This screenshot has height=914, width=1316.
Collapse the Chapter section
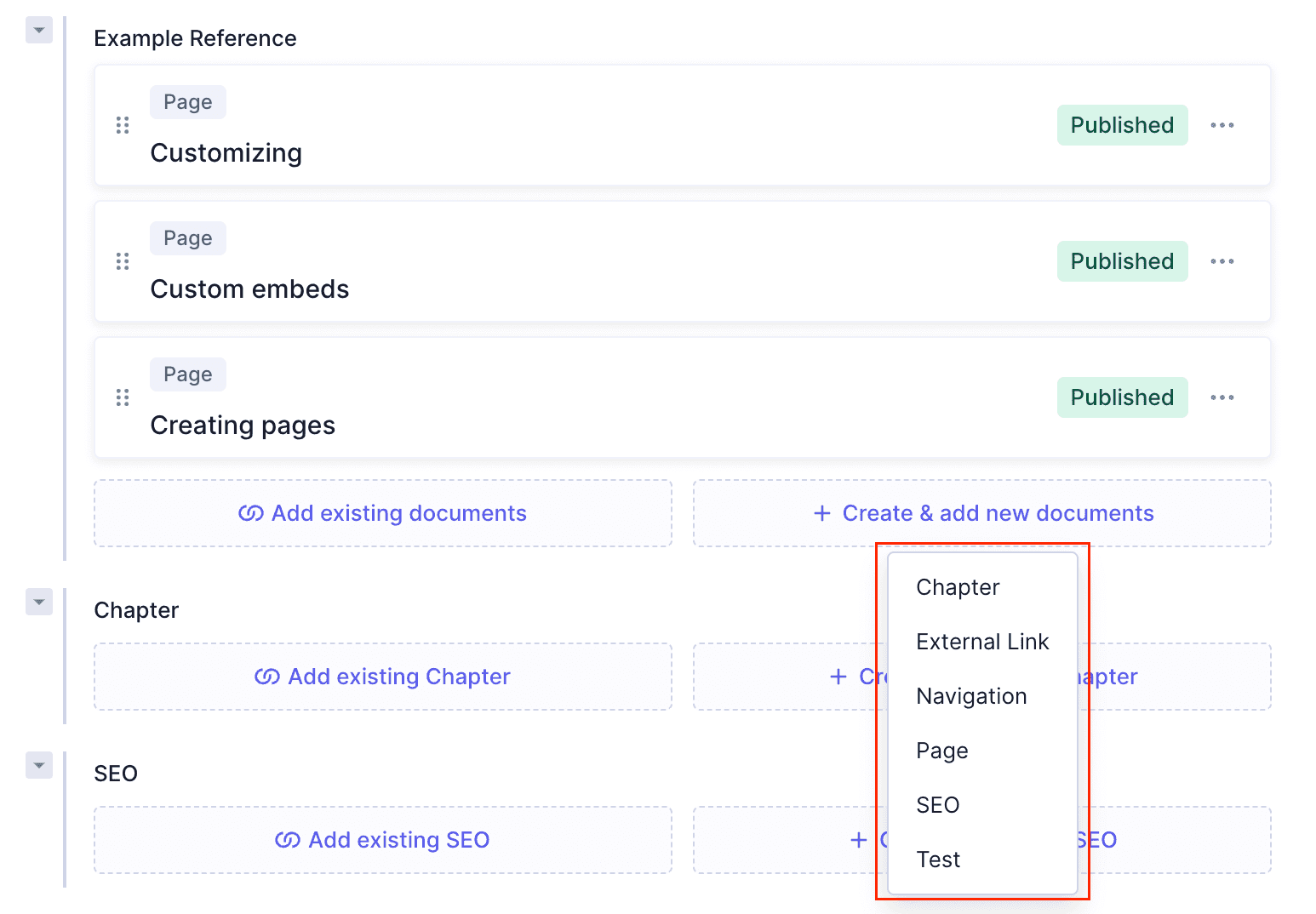pyautogui.click(x=38, y=601)
